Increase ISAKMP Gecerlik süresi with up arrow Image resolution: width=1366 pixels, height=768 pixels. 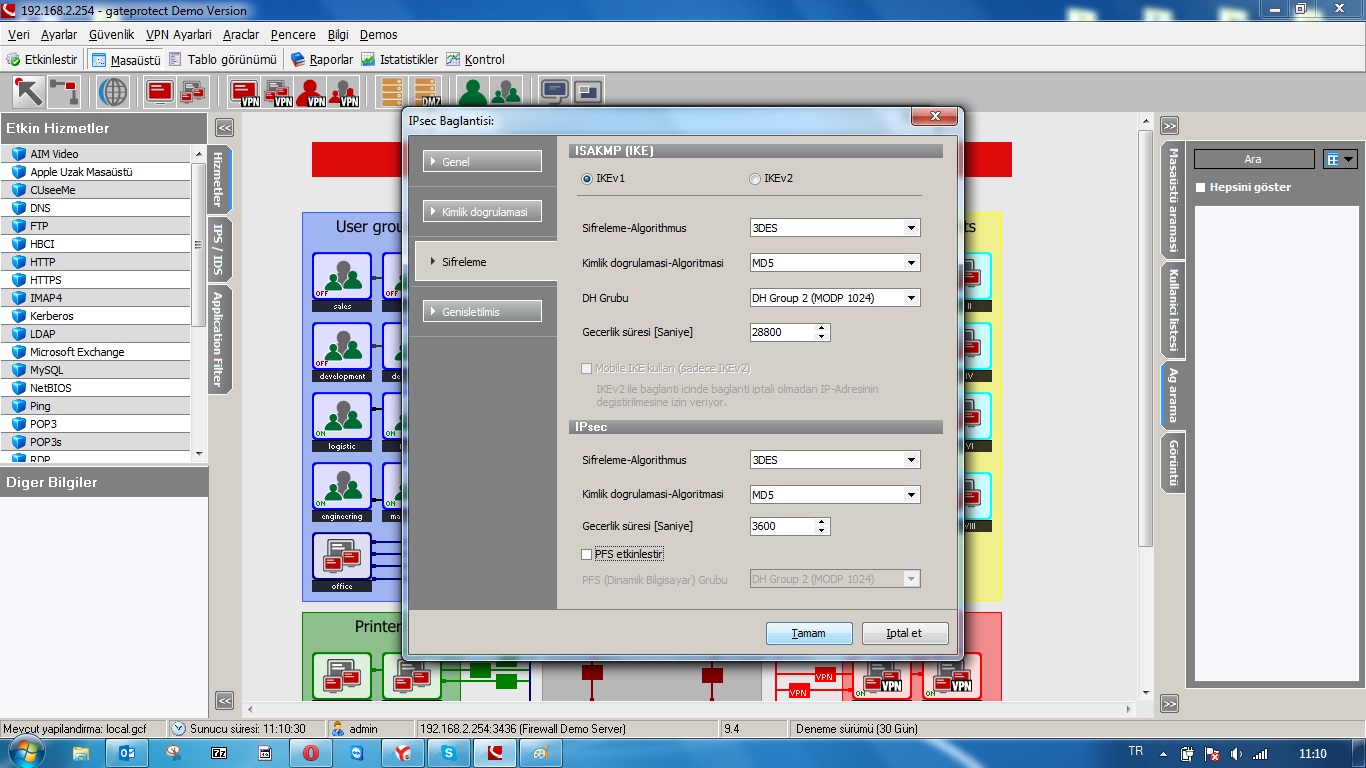tap(822, 328)
